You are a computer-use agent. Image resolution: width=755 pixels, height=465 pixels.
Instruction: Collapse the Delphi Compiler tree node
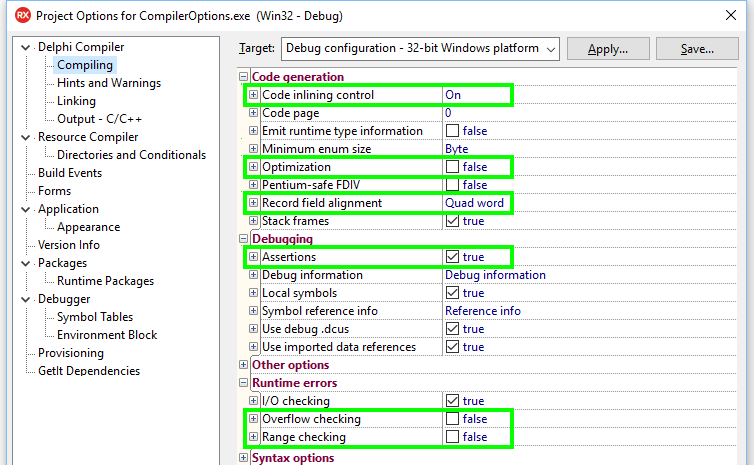tap(26, 47)
